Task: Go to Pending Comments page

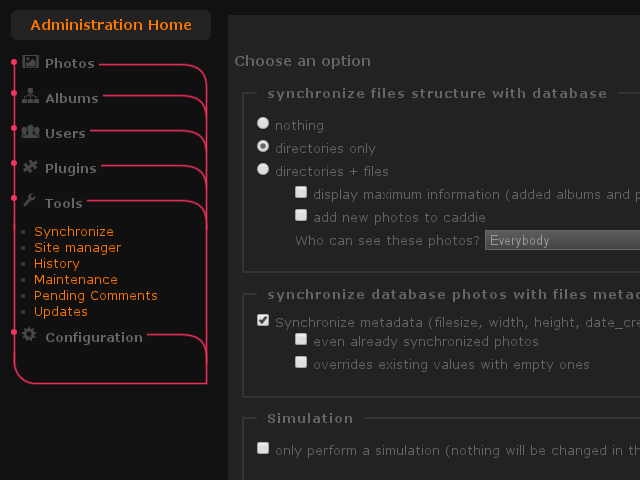Action: point(95,295)
